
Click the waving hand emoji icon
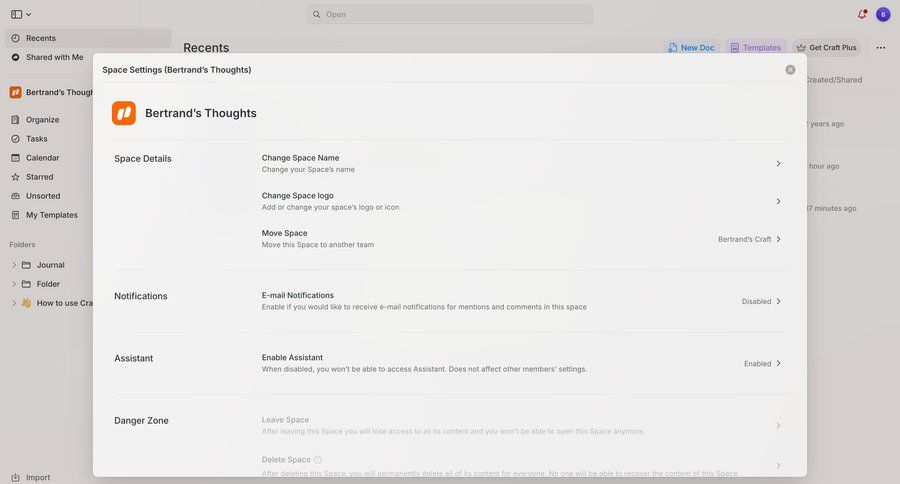[26, 303]
